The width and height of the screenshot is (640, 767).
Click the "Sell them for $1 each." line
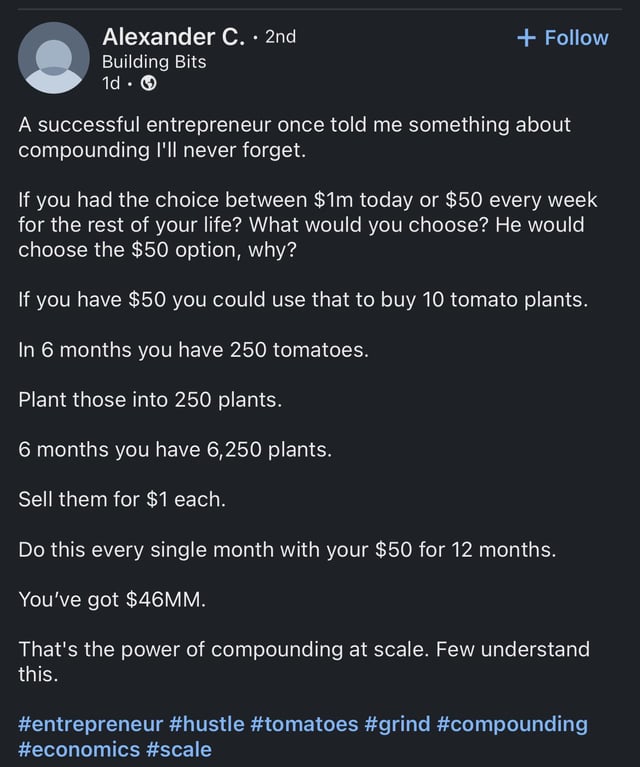122,499
